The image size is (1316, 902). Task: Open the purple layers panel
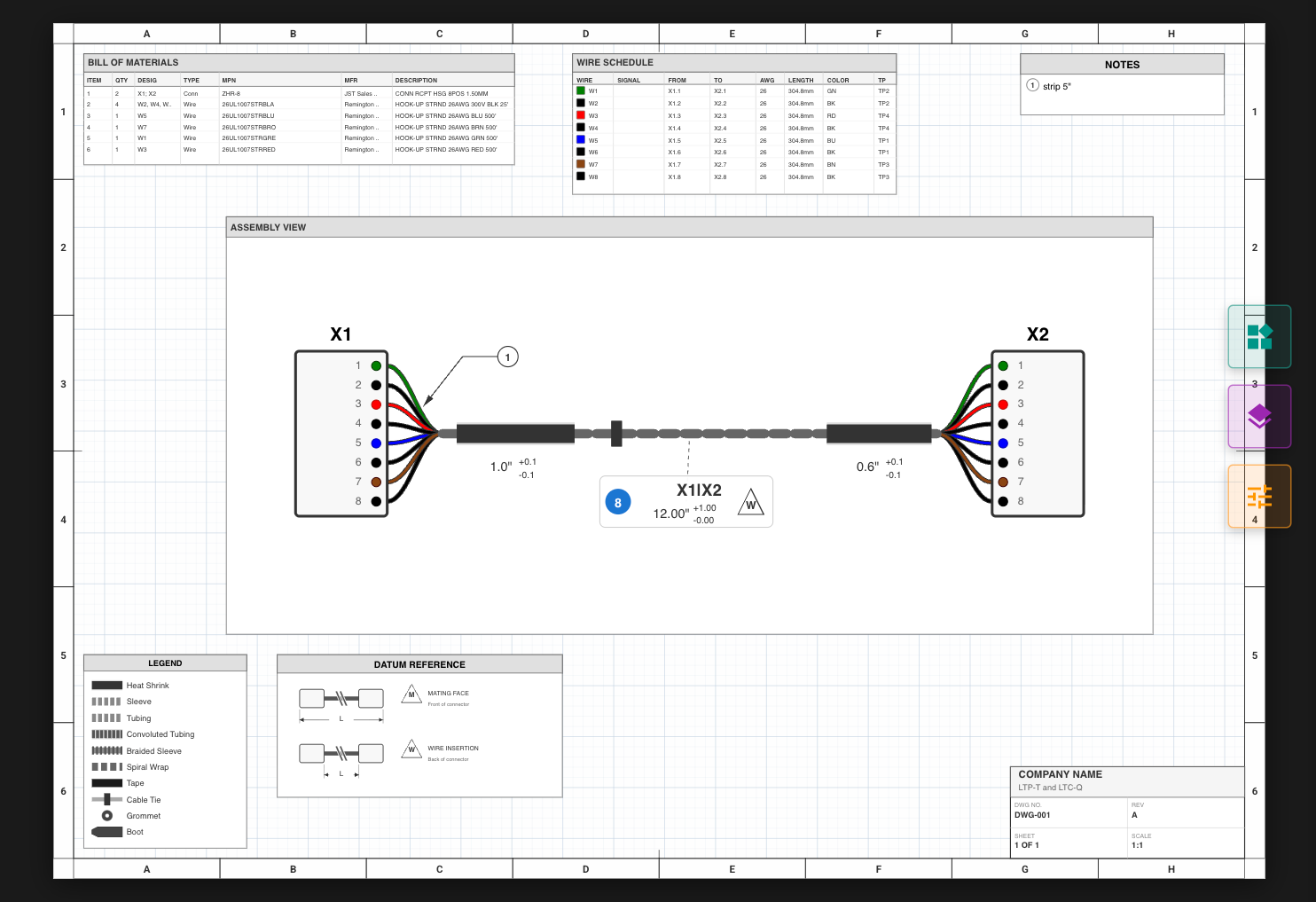(x=1259, y=416)
